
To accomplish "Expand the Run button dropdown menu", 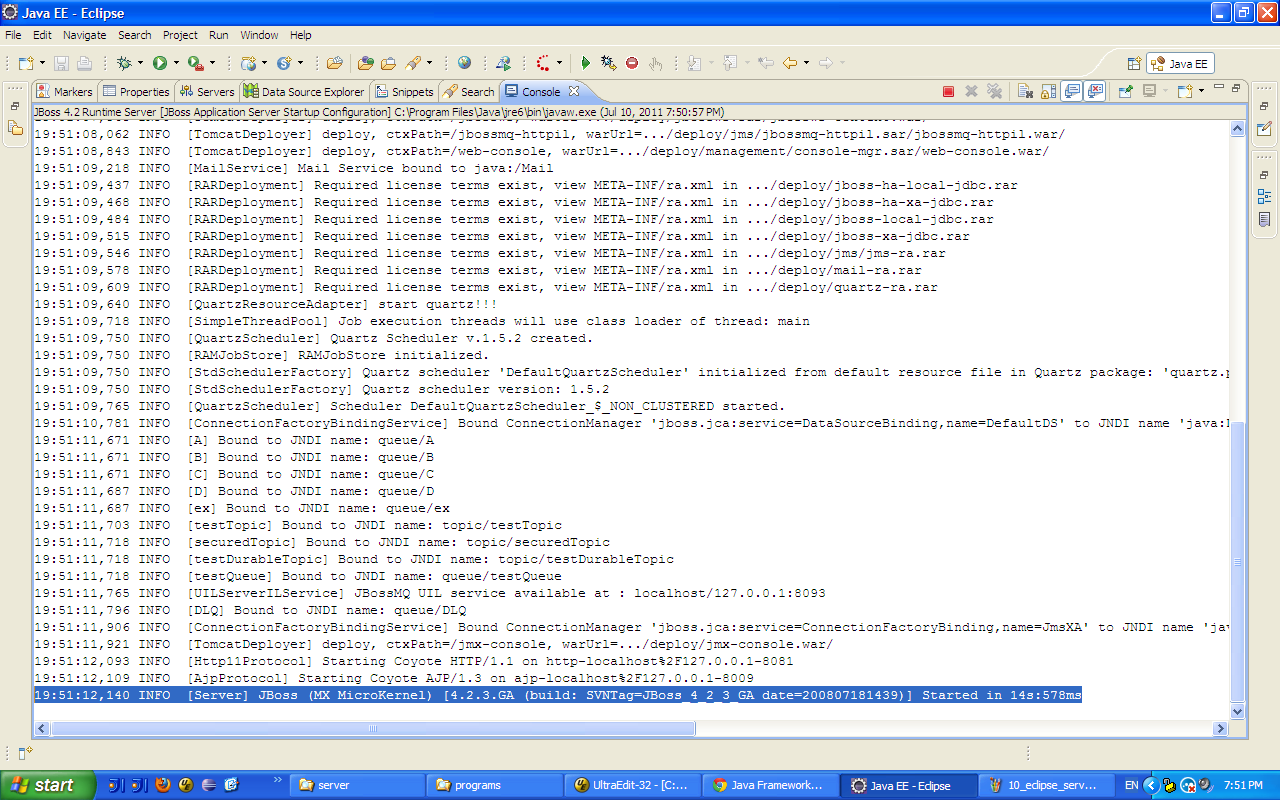I will click(175, 62).
